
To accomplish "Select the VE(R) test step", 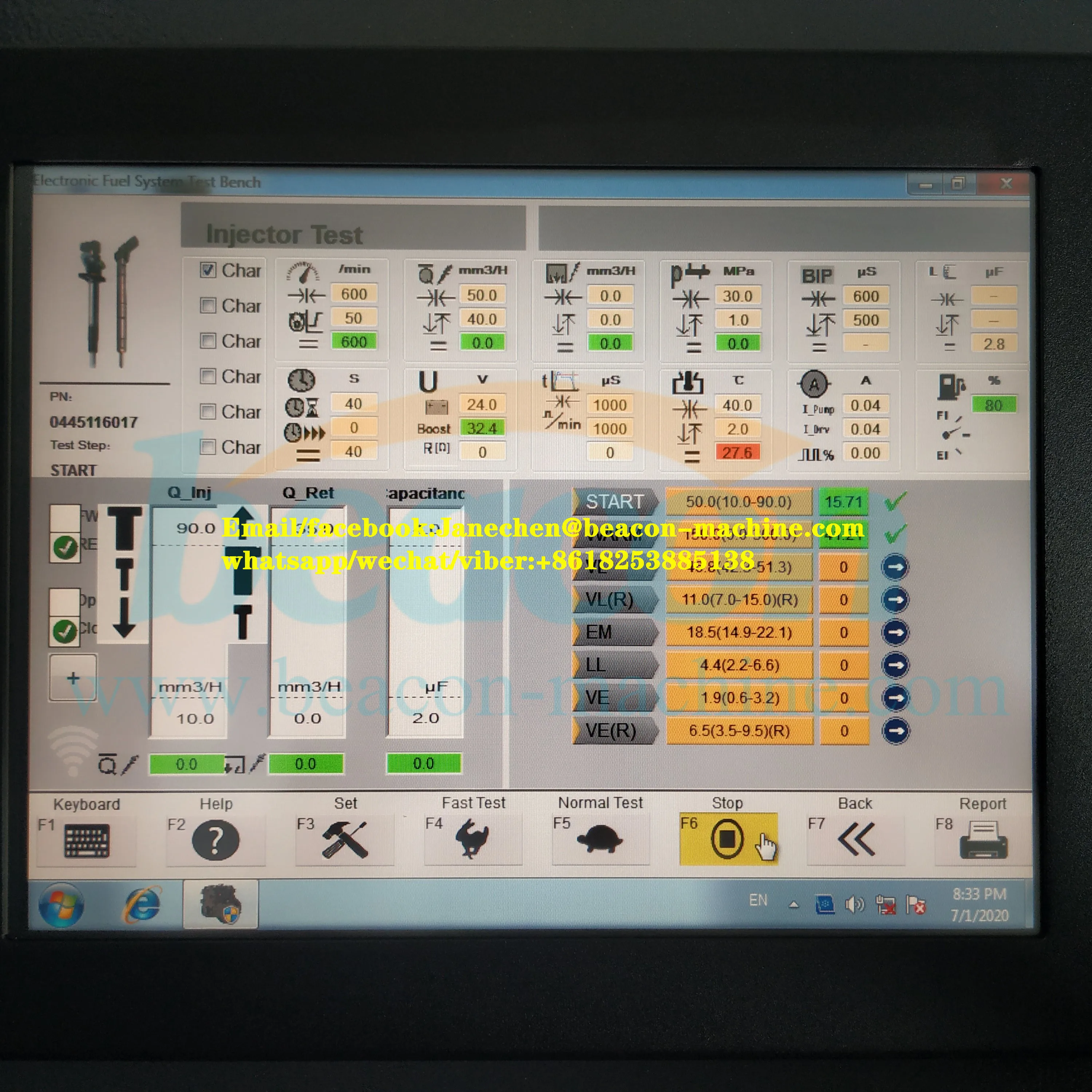I will click(614, 730).
